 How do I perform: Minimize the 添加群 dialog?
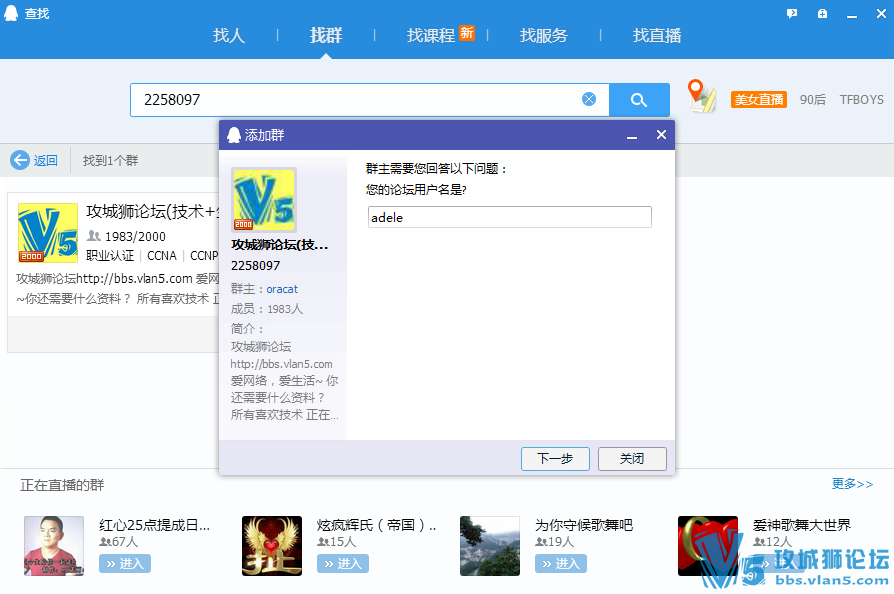click(632, 135)
